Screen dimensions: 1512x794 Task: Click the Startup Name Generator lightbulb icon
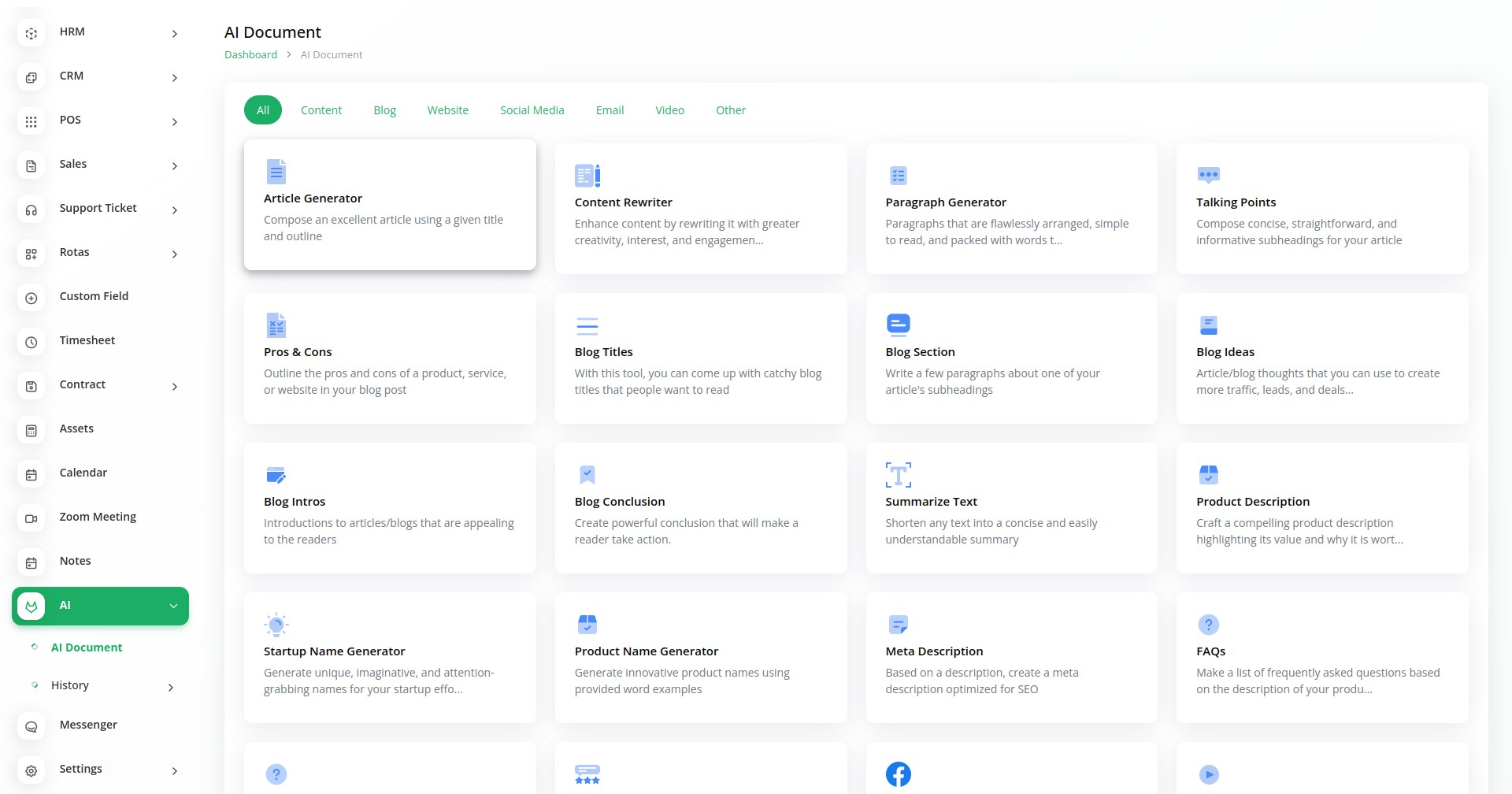tap(276, 625)
